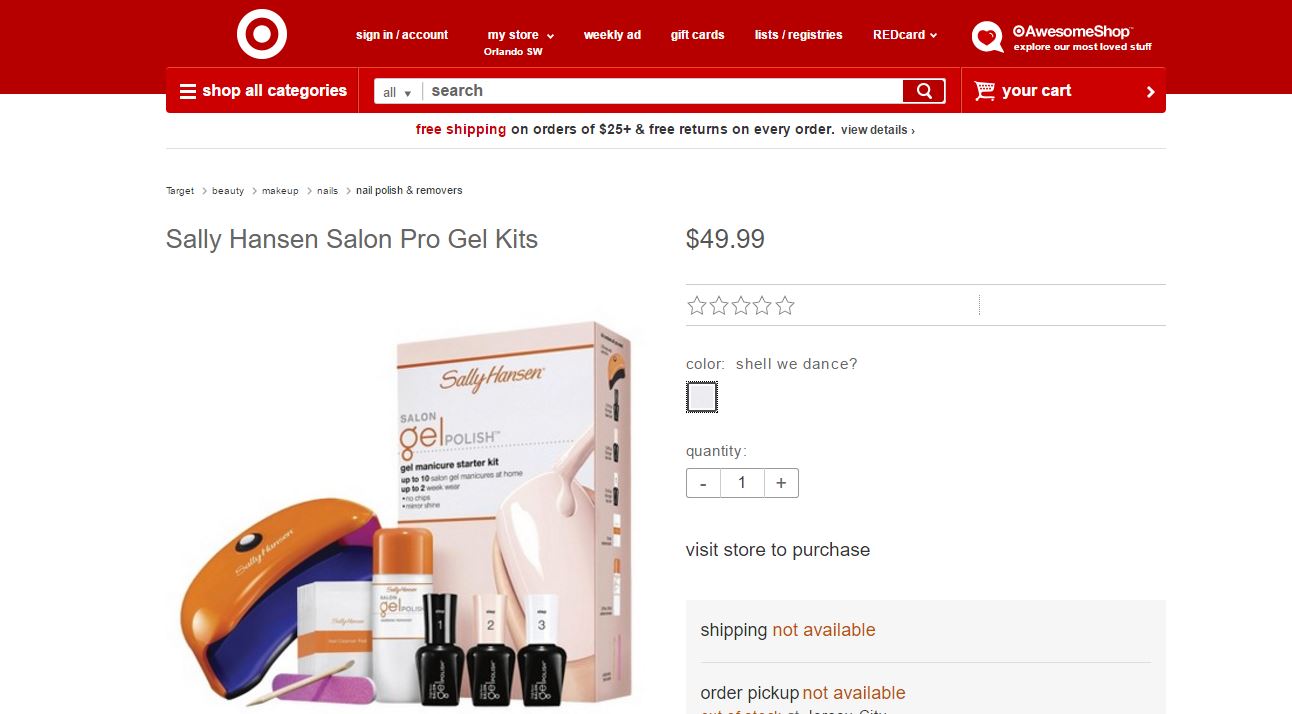Viewport: 1292px width, 714px height.
Task: Click the AwesomeShop heart icon
Action: pos(987,37)
